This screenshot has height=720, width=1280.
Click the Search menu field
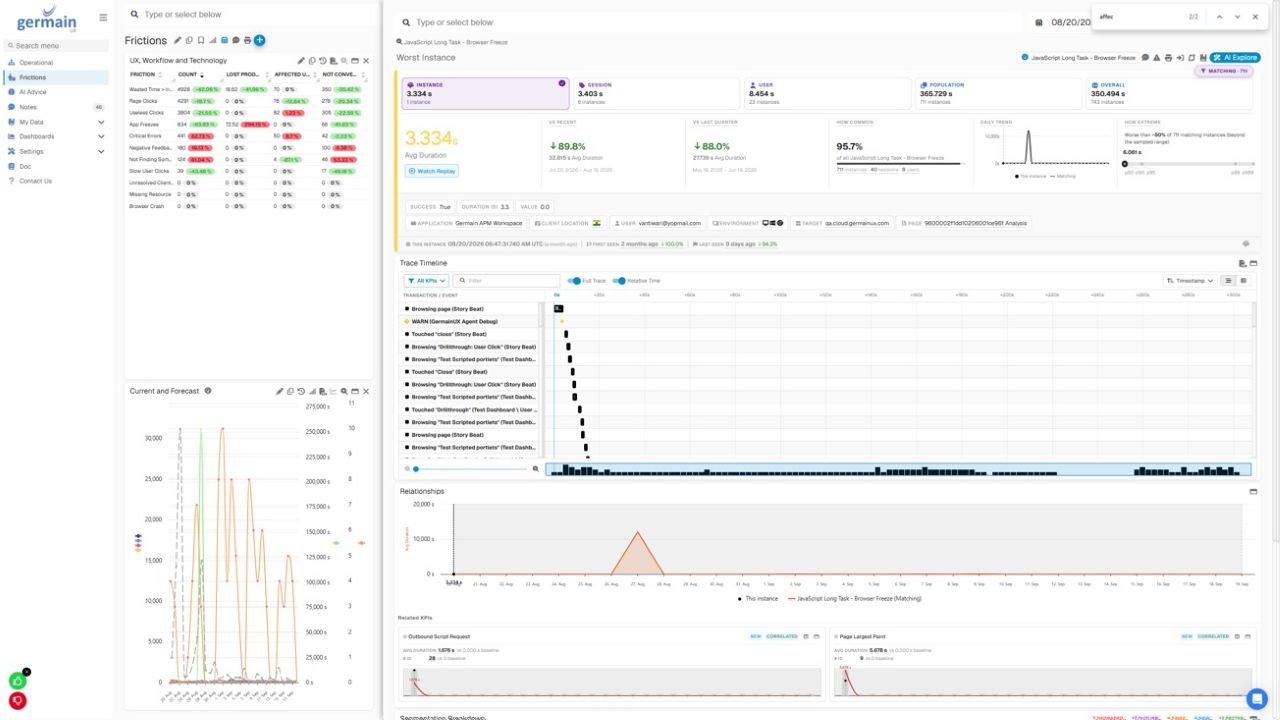(x=56, y=46)
